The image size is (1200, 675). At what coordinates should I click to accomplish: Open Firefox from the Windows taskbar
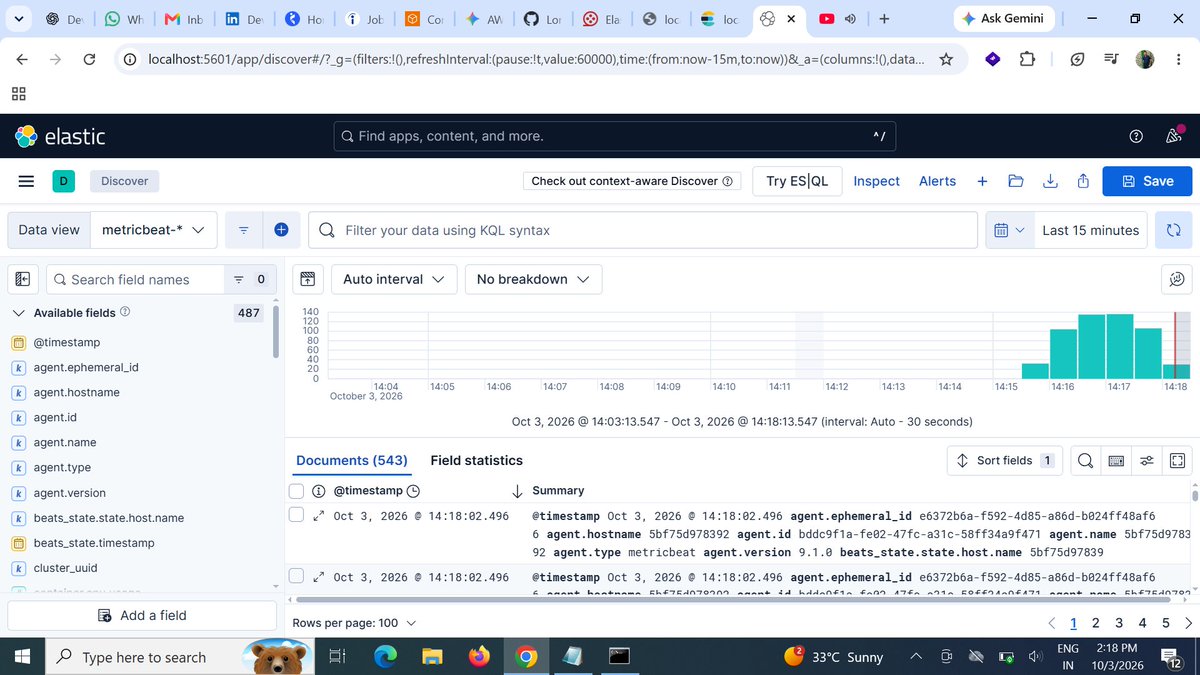(x=480, y=657)
